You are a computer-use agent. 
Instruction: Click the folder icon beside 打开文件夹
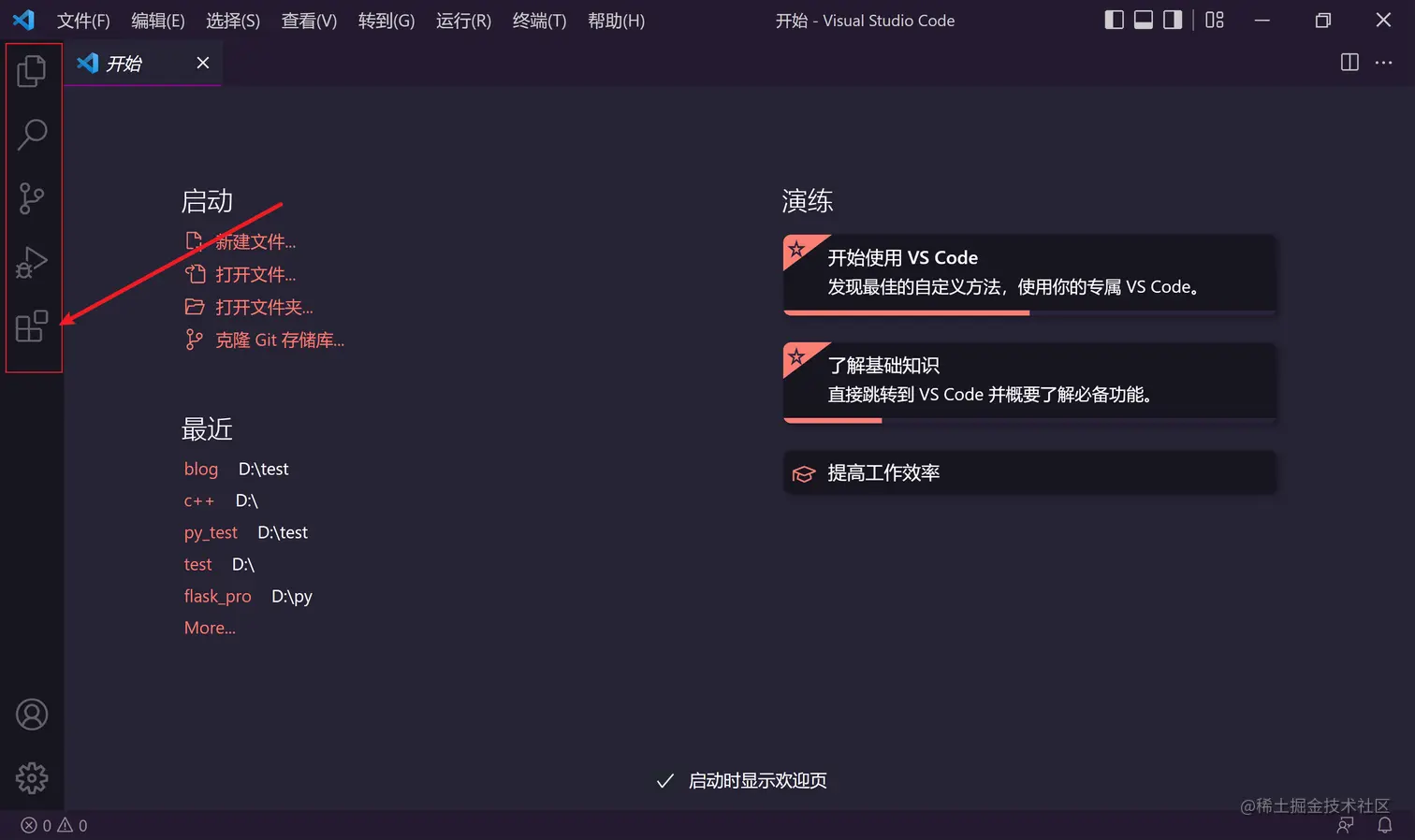195,307
